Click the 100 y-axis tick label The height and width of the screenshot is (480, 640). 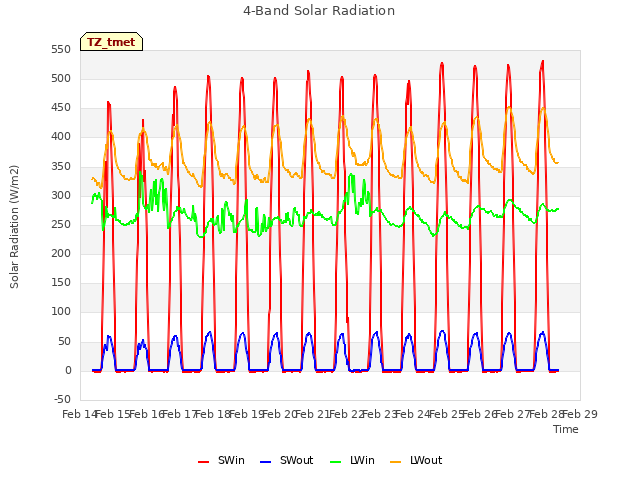pos(61,312)
